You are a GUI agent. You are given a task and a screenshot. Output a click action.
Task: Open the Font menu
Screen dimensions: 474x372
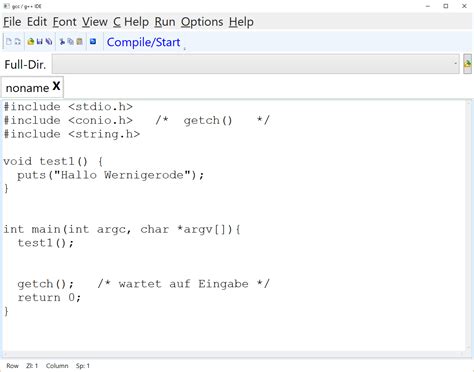coord(65,22)
